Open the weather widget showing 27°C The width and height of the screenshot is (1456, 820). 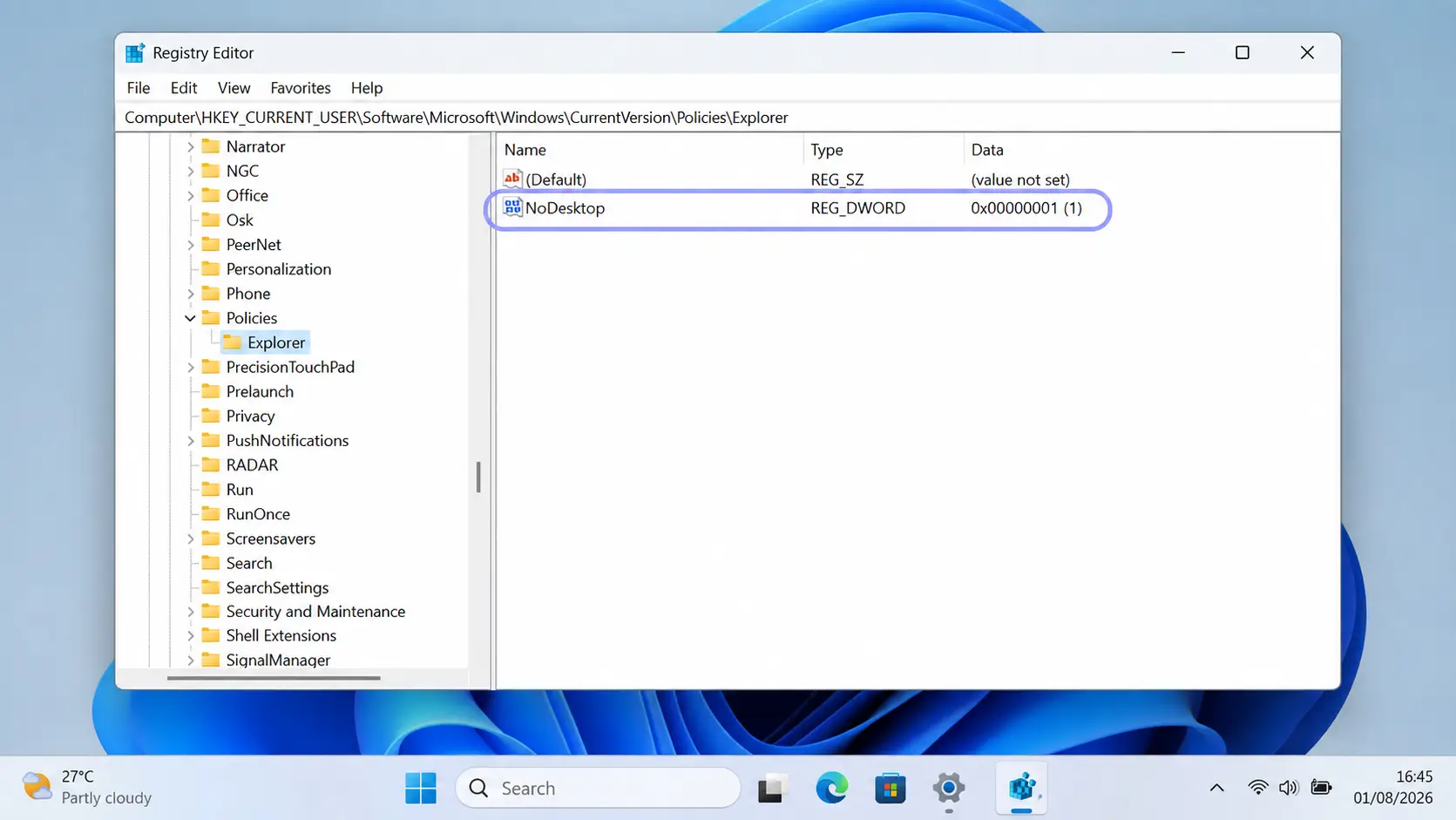(86, 787)
